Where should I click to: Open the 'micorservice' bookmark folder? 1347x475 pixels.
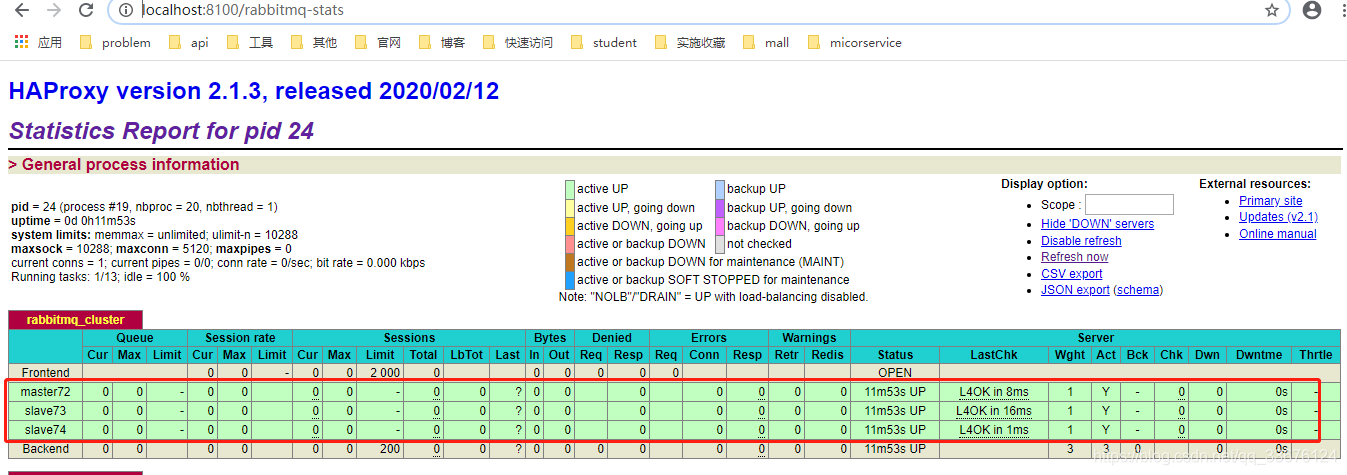pyautogui.click(x=854, y=42)
